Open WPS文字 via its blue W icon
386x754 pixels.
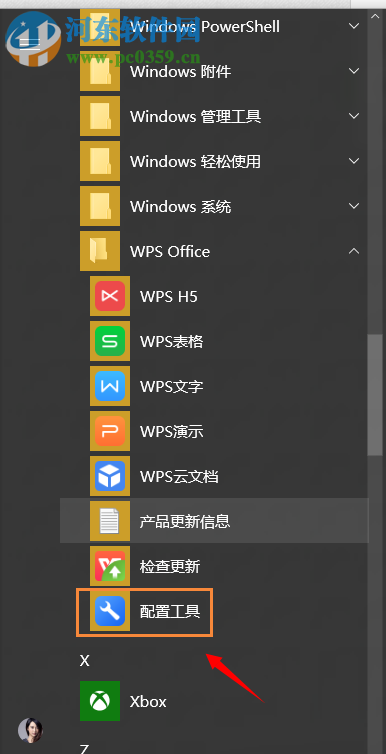(110, 386)
